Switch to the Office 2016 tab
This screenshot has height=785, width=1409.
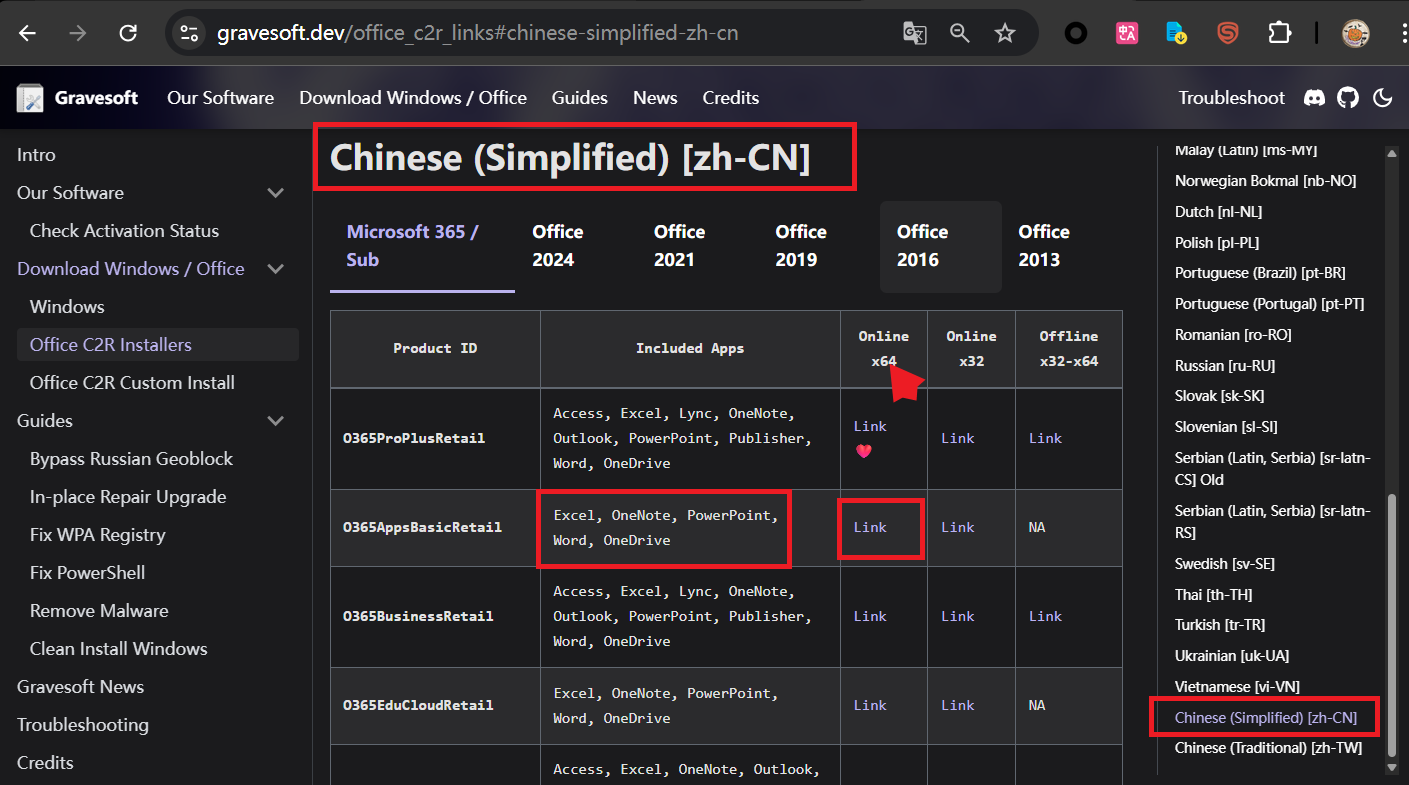coord(941,246)
